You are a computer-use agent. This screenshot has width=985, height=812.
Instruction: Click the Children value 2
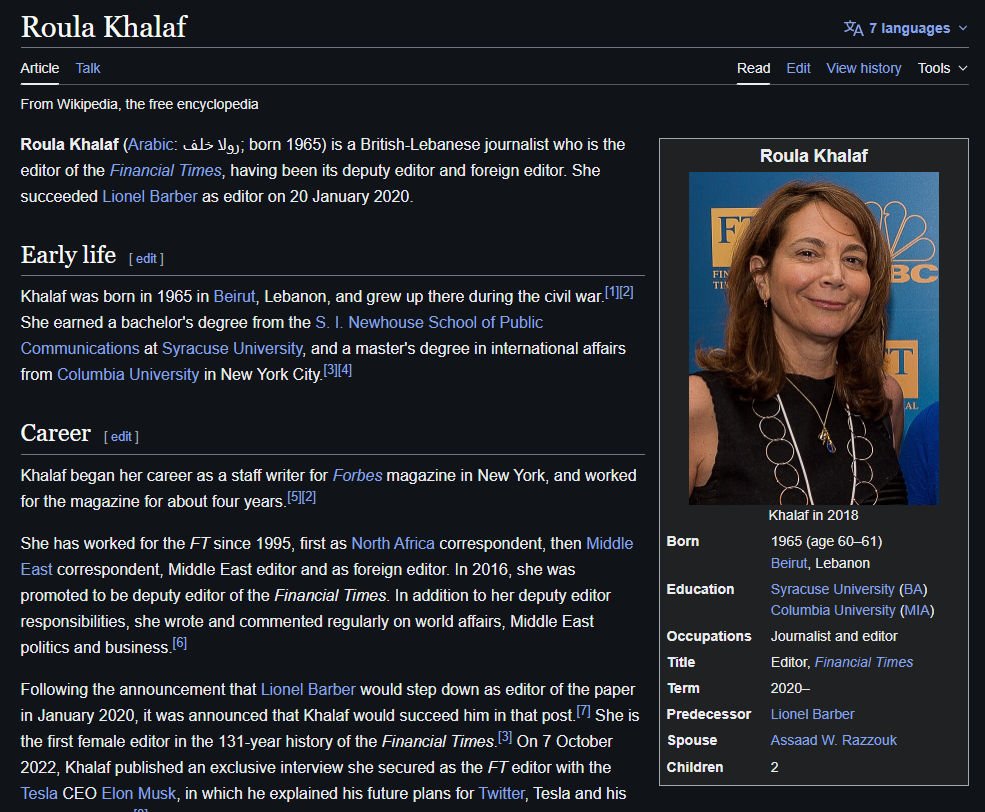pos(775,767)
